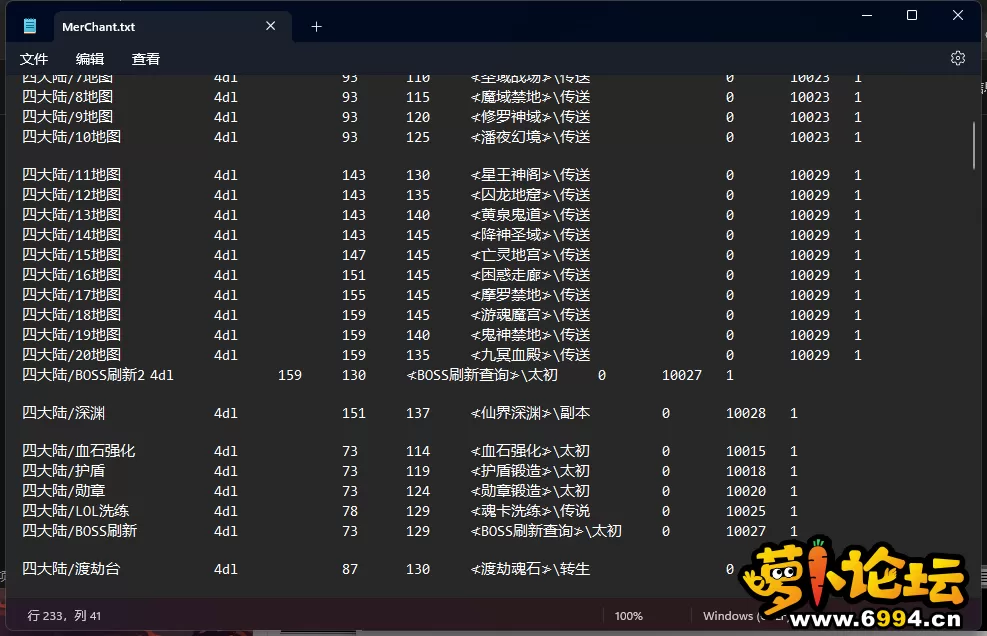
Task: Add a new tab with plus icon
Action: pyautogui.click(x=317, y=27)
